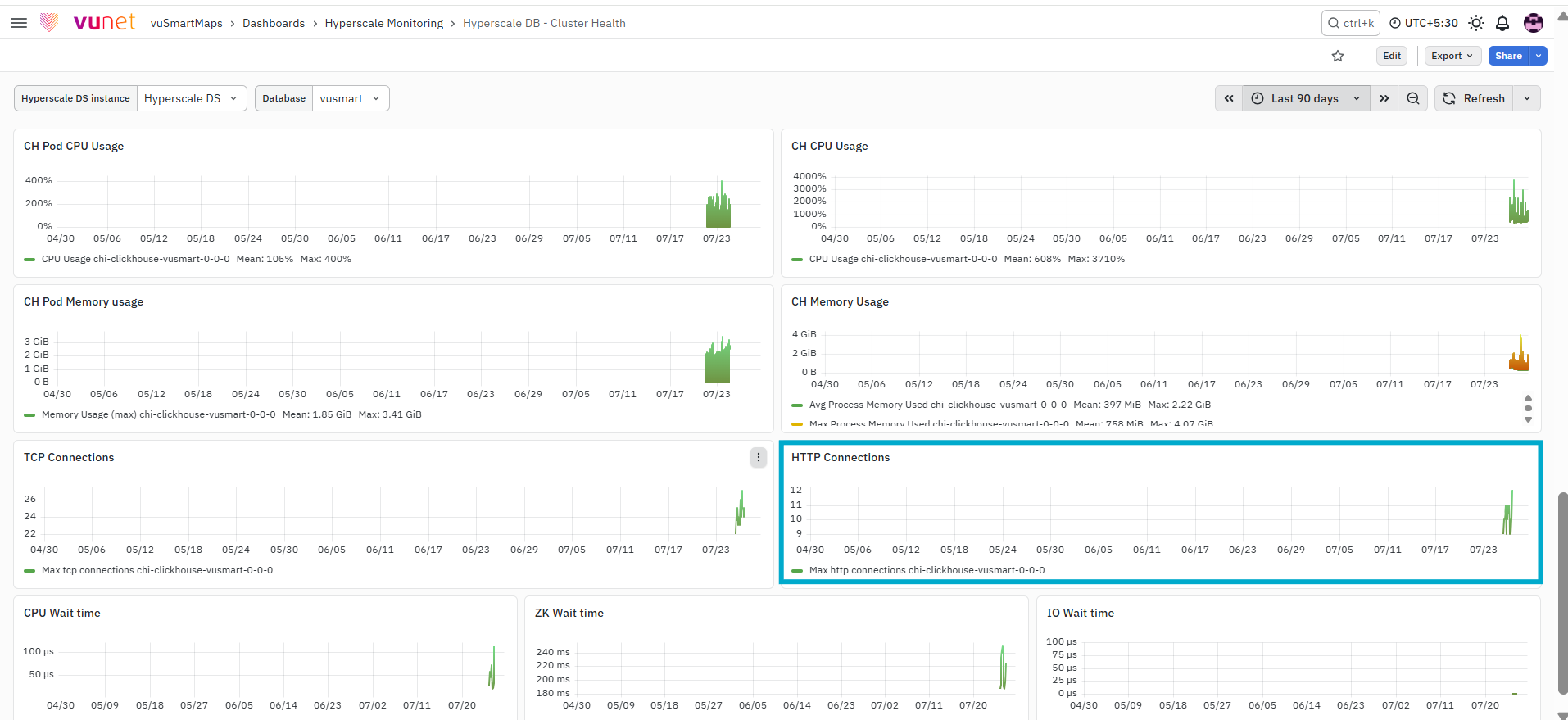Toggle the light/dark theme icon
Image resolution: width=1568 pixels, height=720 pixels.
1476,23
